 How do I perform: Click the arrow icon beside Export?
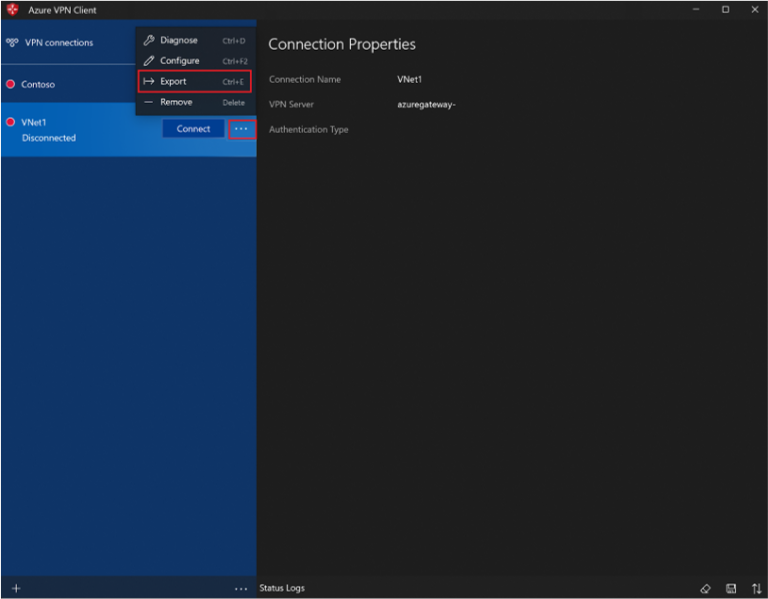pyautogui.click(x=149, y=81)
